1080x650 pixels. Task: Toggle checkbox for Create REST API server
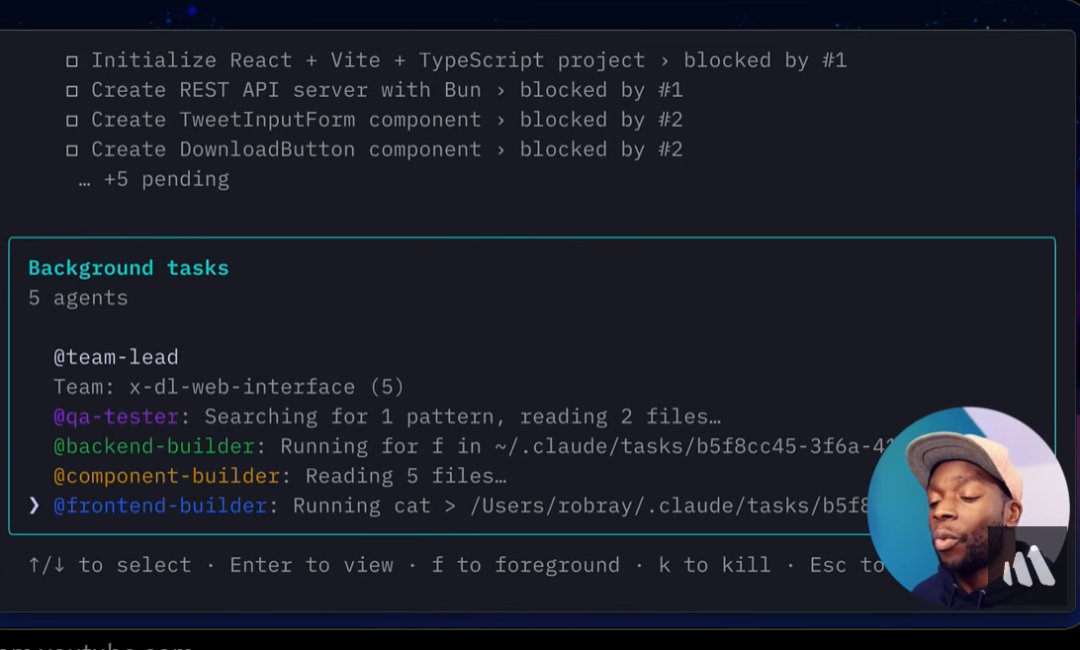coord(72,91)
